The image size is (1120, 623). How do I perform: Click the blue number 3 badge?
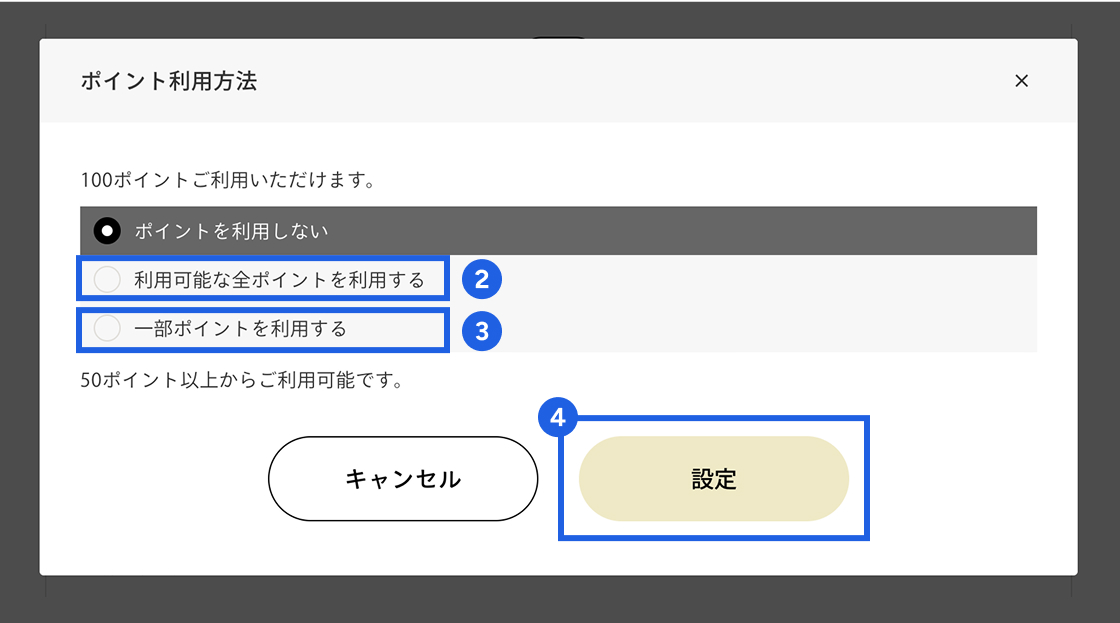pos(481,331)
